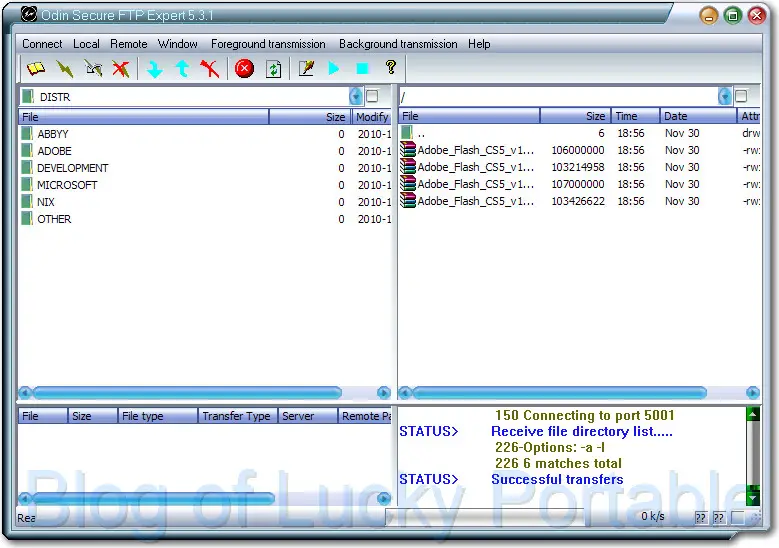Click the red crossed-out arrow cancel transfer icon

(x=210, y=69)
